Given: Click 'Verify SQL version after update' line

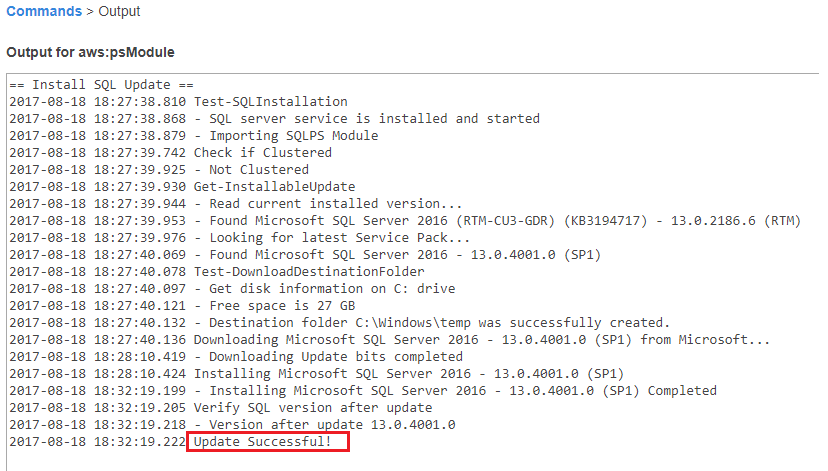Looking at the screenshot, I should pyautogui.click(x=221, y=407).
